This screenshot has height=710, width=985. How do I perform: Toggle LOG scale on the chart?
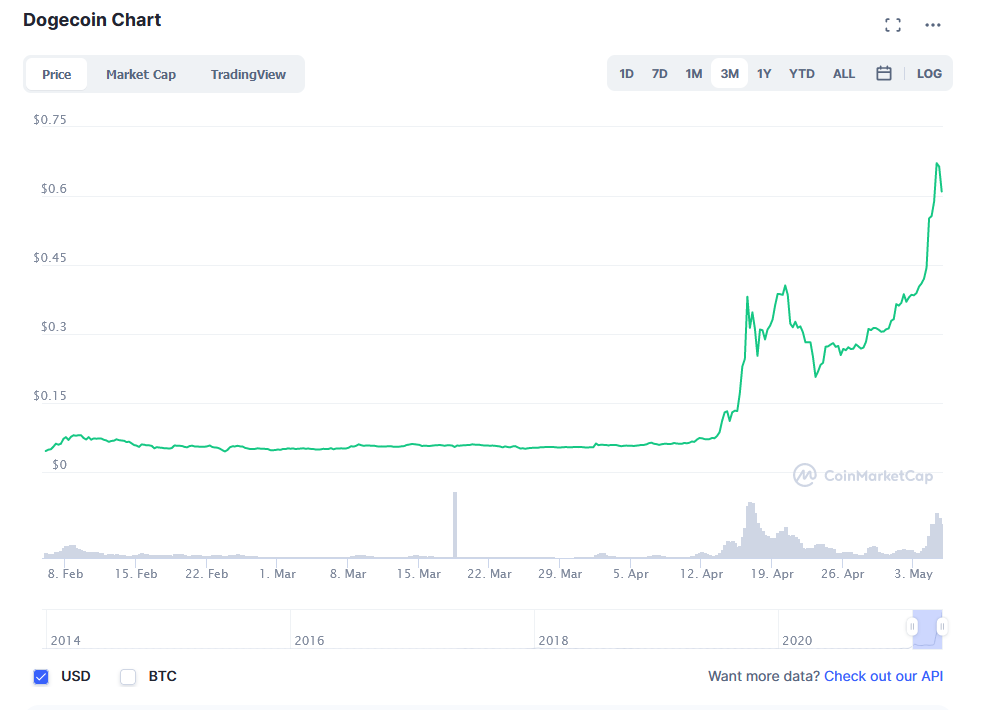(x=929, y=74)
